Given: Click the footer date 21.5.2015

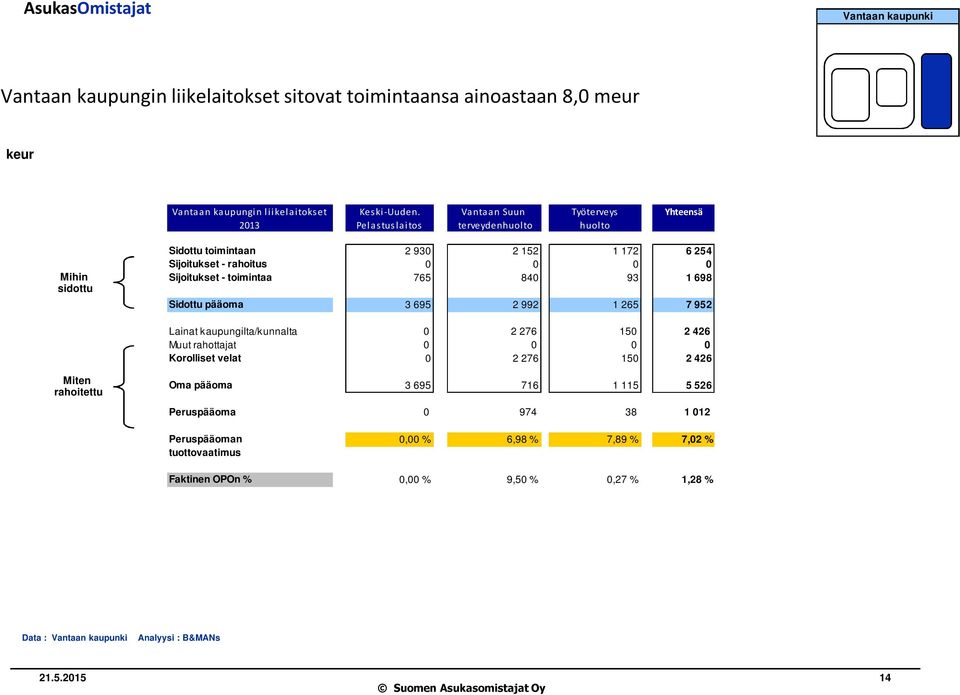Looking at the screenshot, I should click(62, 678).
